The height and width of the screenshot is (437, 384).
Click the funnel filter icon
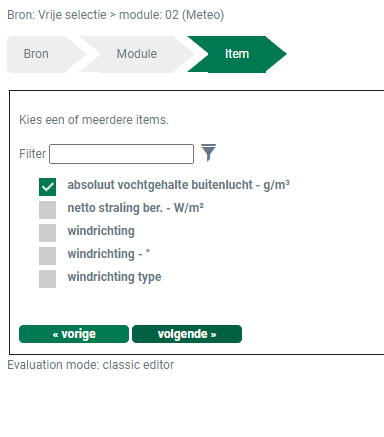click(x=209, y=153)
